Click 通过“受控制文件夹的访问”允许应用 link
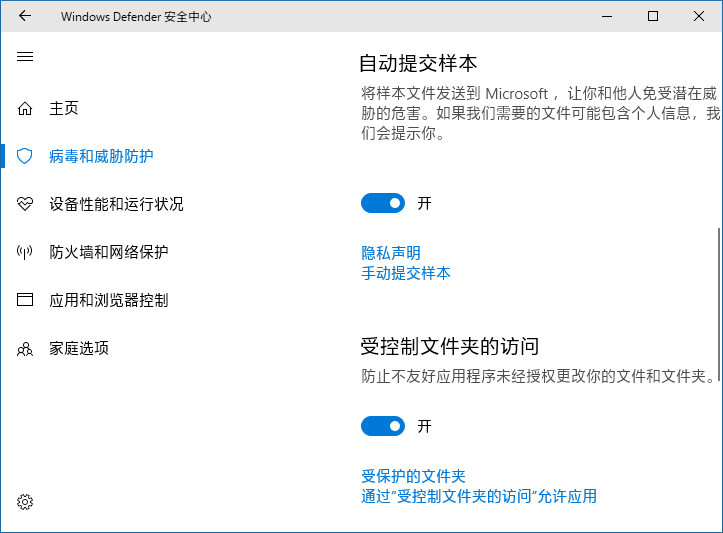Screen dimensions: 723x533 479,496
